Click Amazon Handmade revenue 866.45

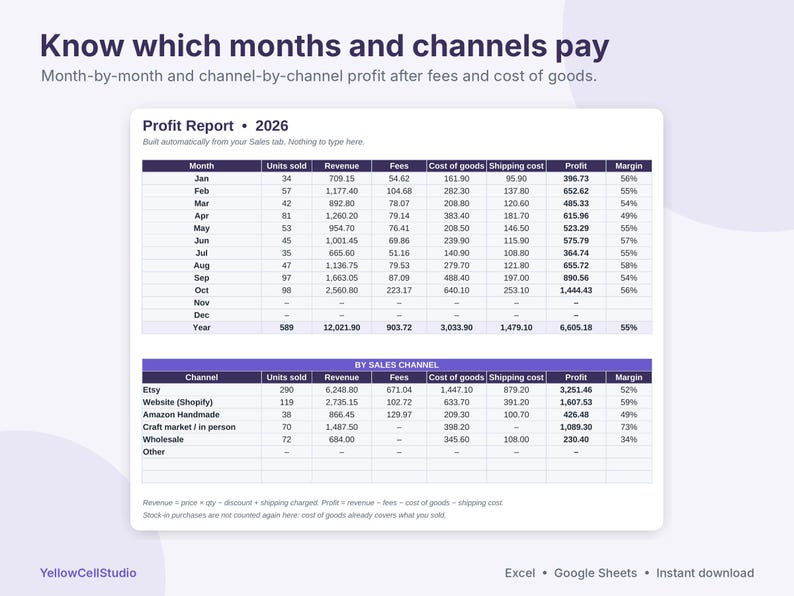(341, 415)
